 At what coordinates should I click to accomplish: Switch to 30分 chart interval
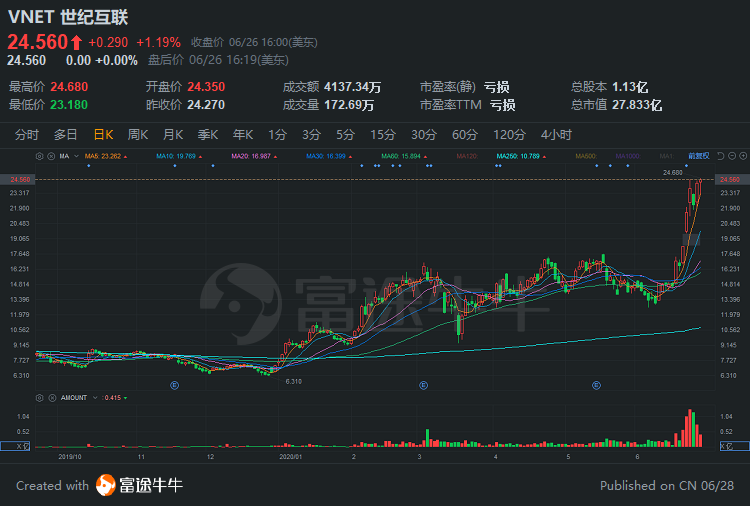tap(424, 135)
